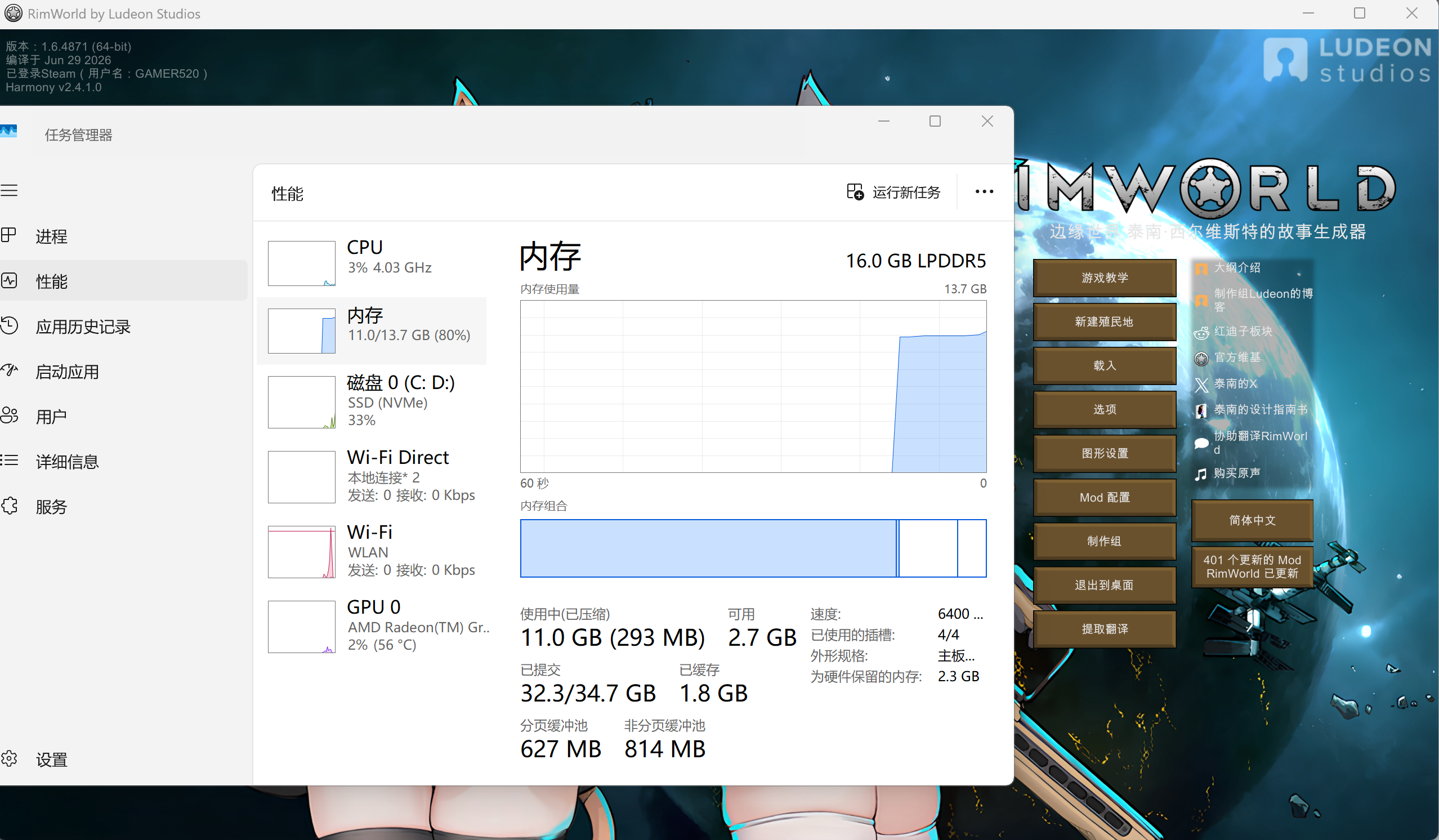The width and height of the screenshot is (1439, 840).
Task: Click the Details (详细信息) list icon
Action: [x=9, y=461]
